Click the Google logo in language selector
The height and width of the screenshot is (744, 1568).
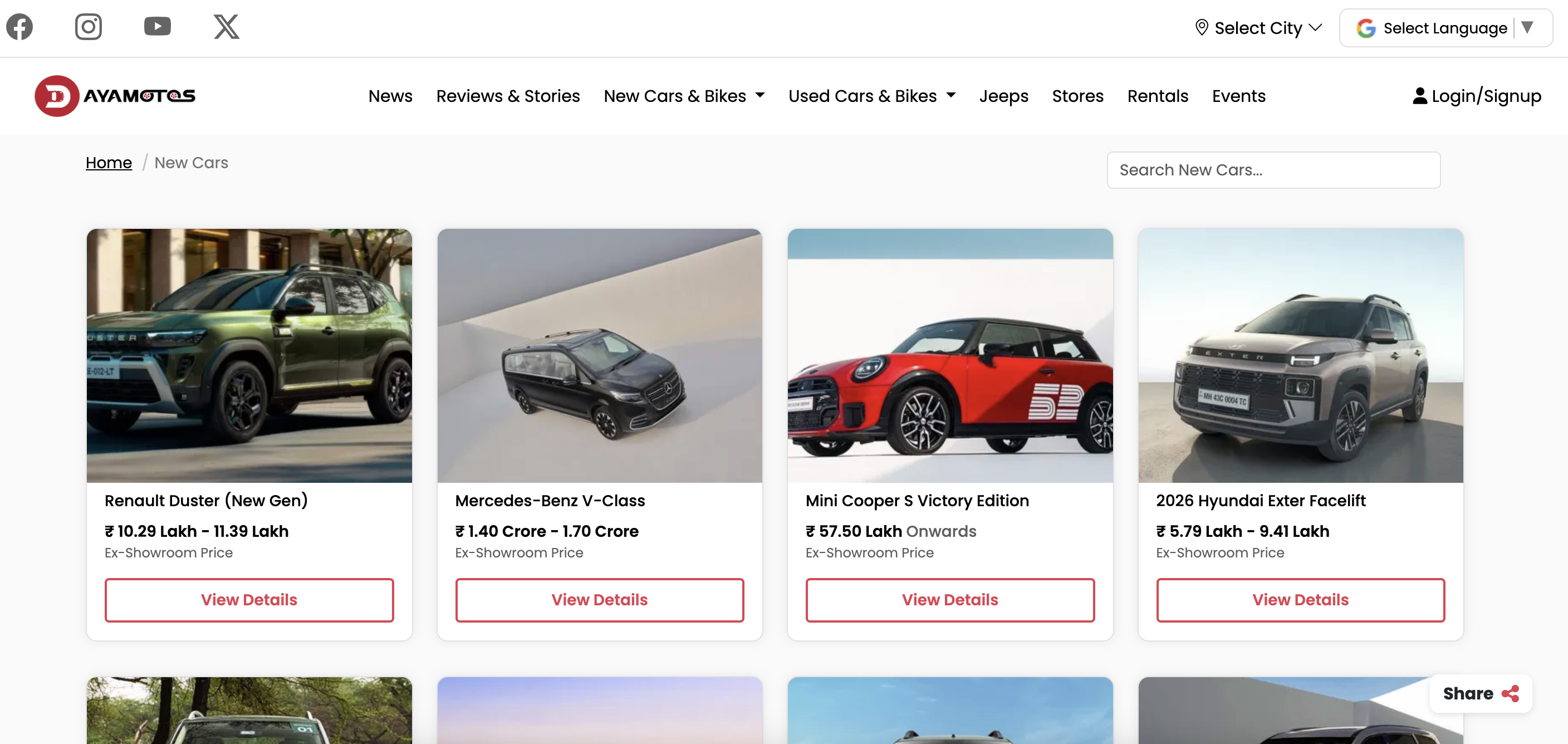pyautogui.click(x=1366, y=28)
